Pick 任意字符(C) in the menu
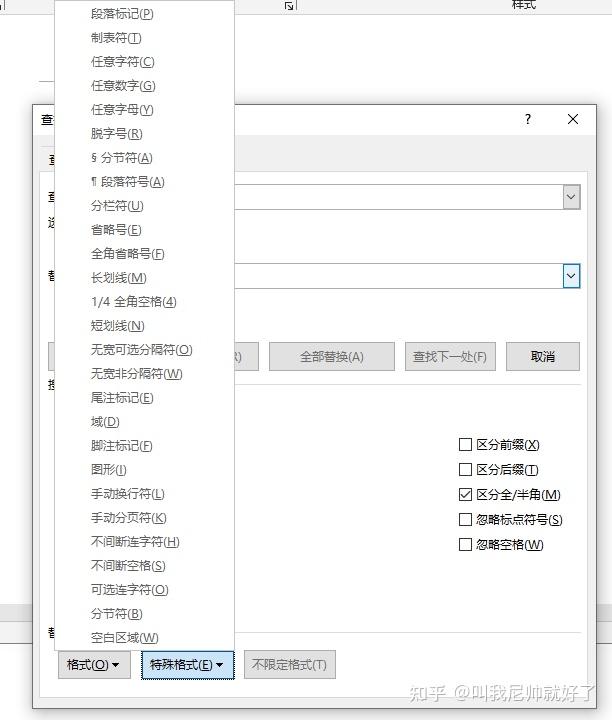The image size is (612, 720). (123, 62)
